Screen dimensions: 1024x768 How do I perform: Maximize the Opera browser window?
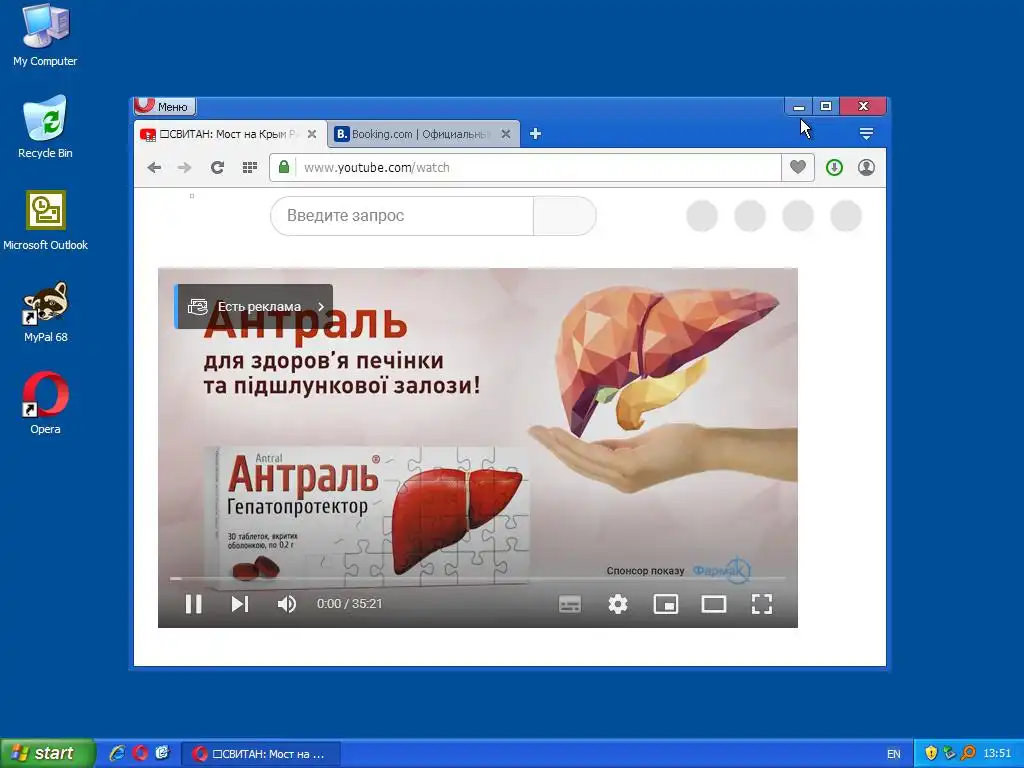point(826,106)
